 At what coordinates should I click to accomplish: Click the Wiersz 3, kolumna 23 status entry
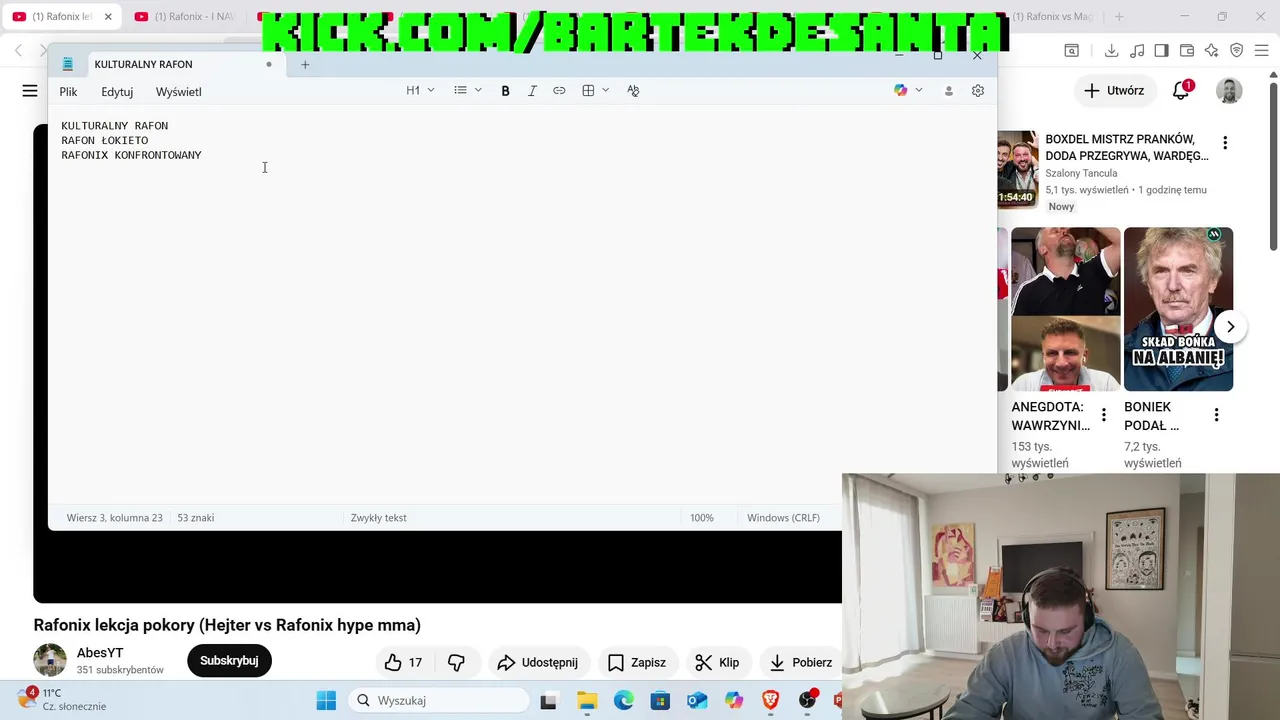[x=114, y=518]
